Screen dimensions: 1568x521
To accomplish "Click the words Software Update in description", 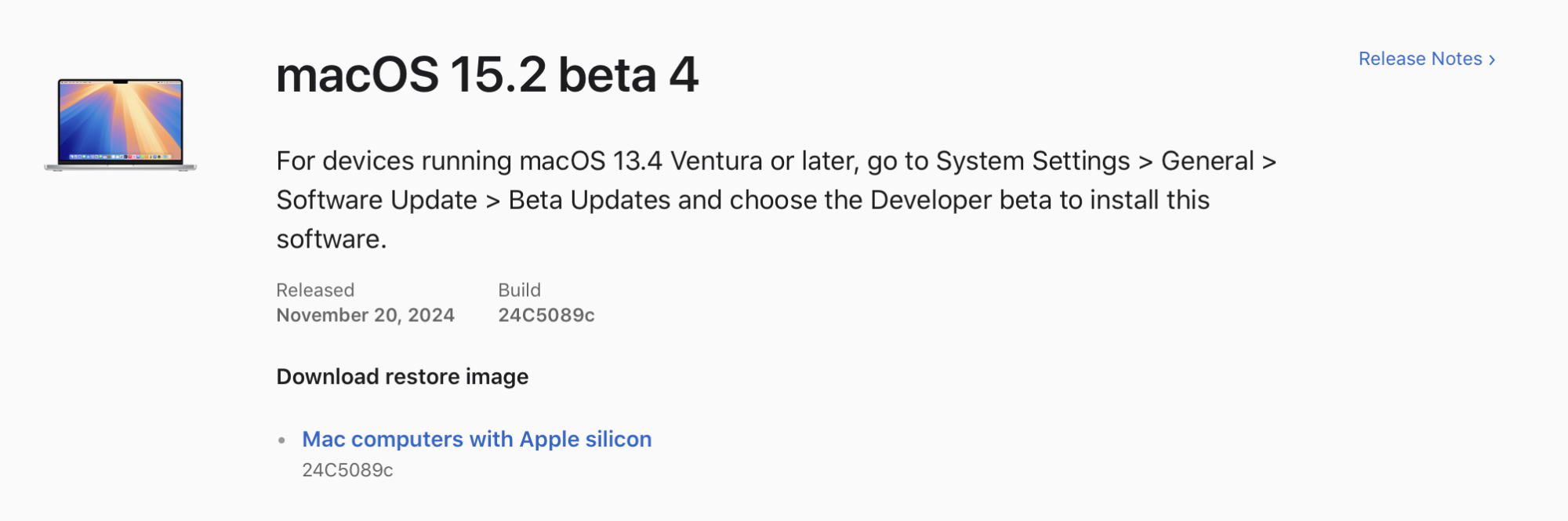I will (376, 200).
